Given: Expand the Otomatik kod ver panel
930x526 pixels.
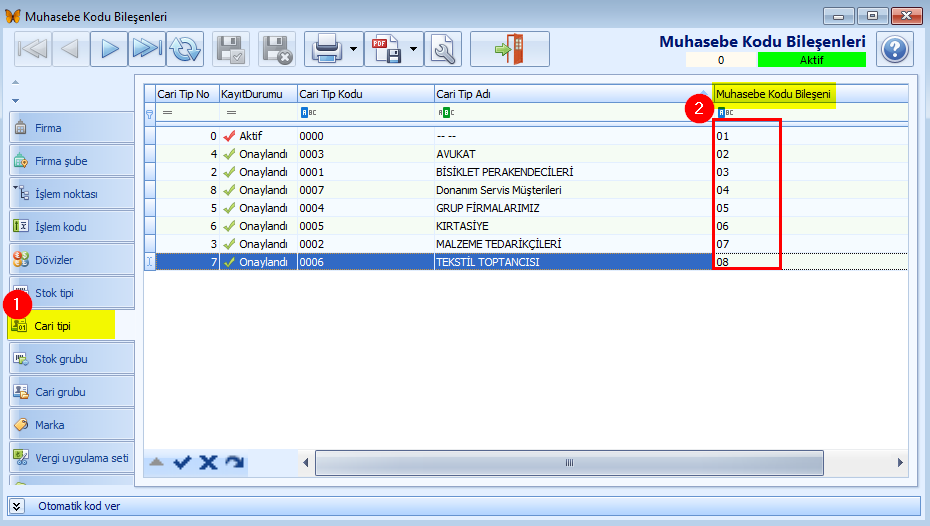Looking at the screenshot, I should pos(17,506).
